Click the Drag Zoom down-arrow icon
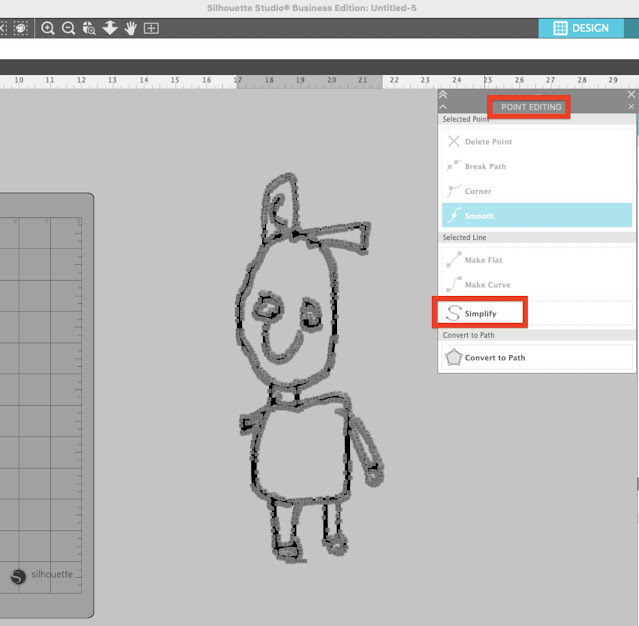 [110, 28]
